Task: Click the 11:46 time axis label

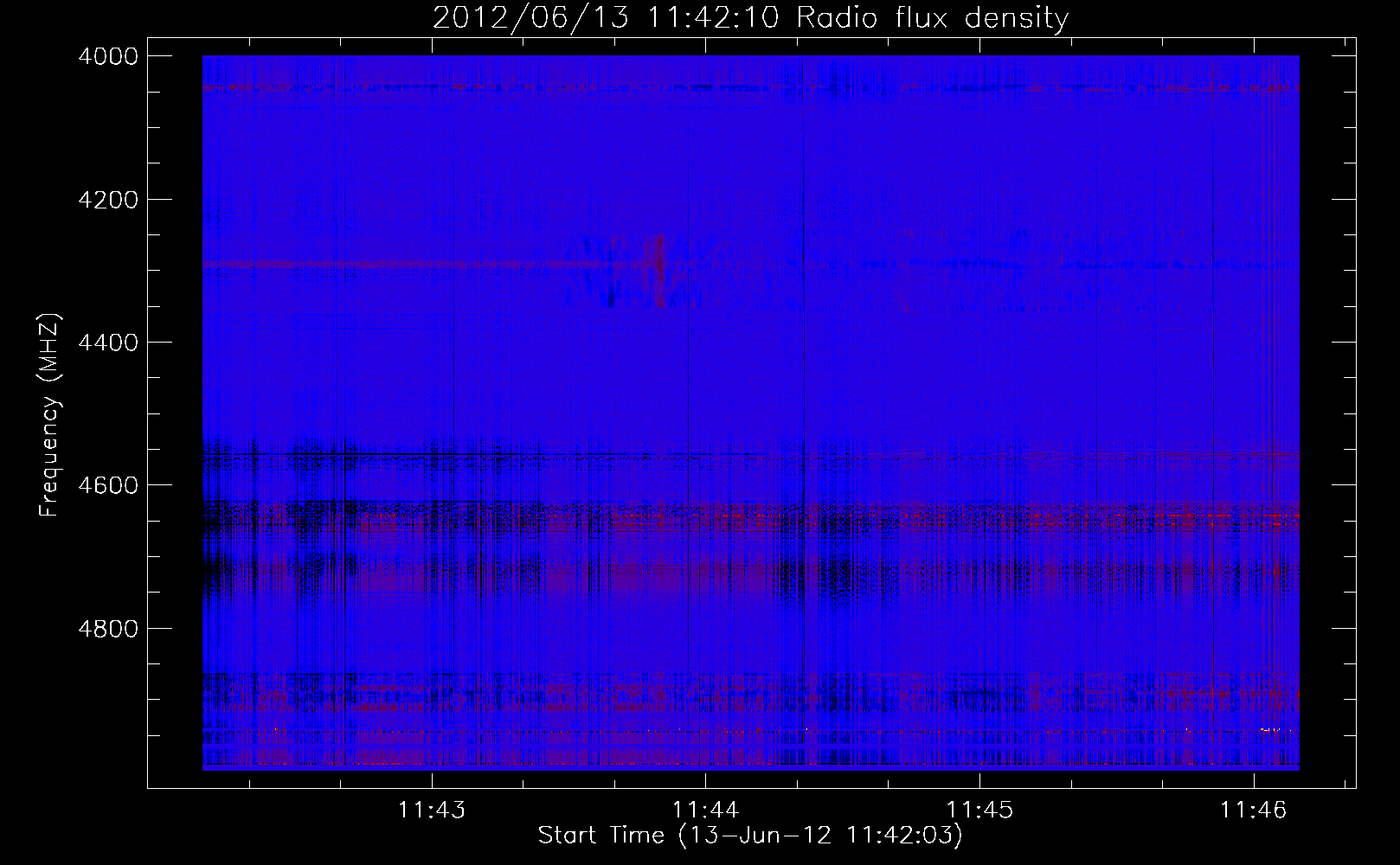Action: pyautogui.click(x=1254, y=810)
